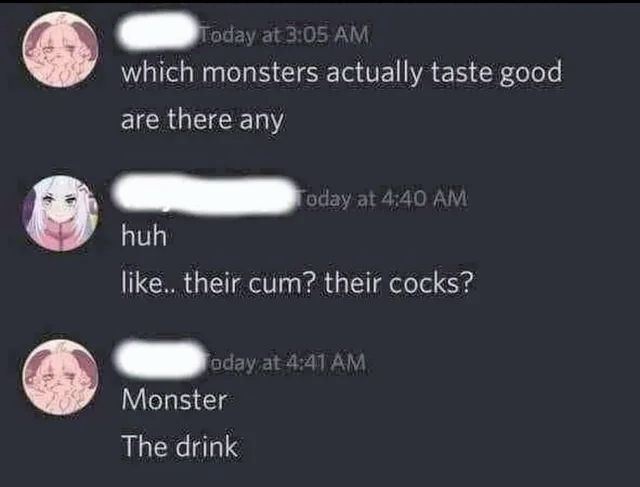
Task: Click the word 'taste' in first message
Action: coord(462,73)
